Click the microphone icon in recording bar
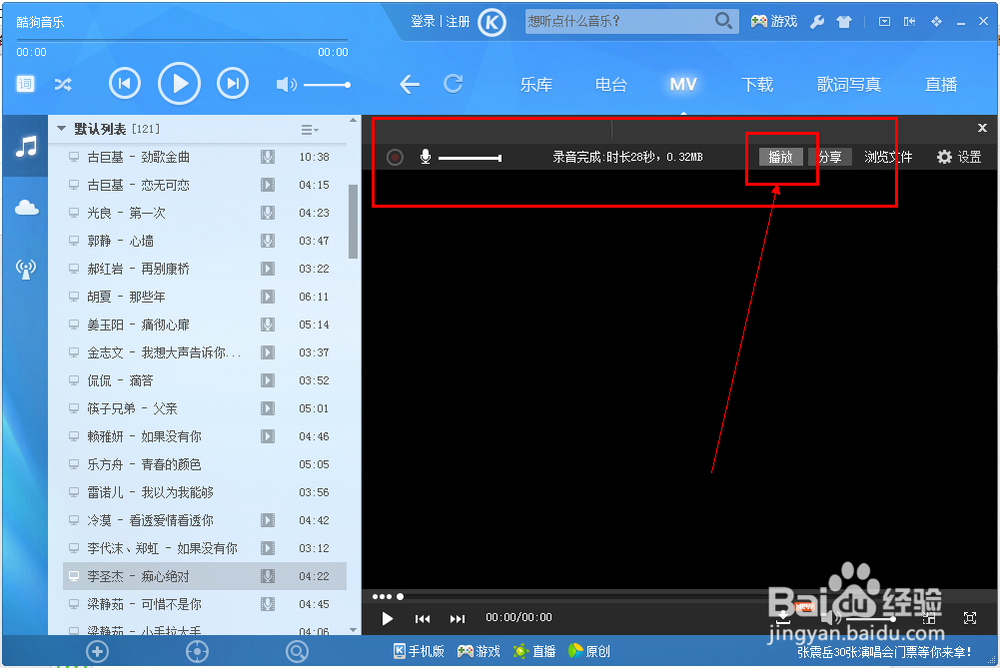Viewport: 1000px width, 668px height. 425,157
